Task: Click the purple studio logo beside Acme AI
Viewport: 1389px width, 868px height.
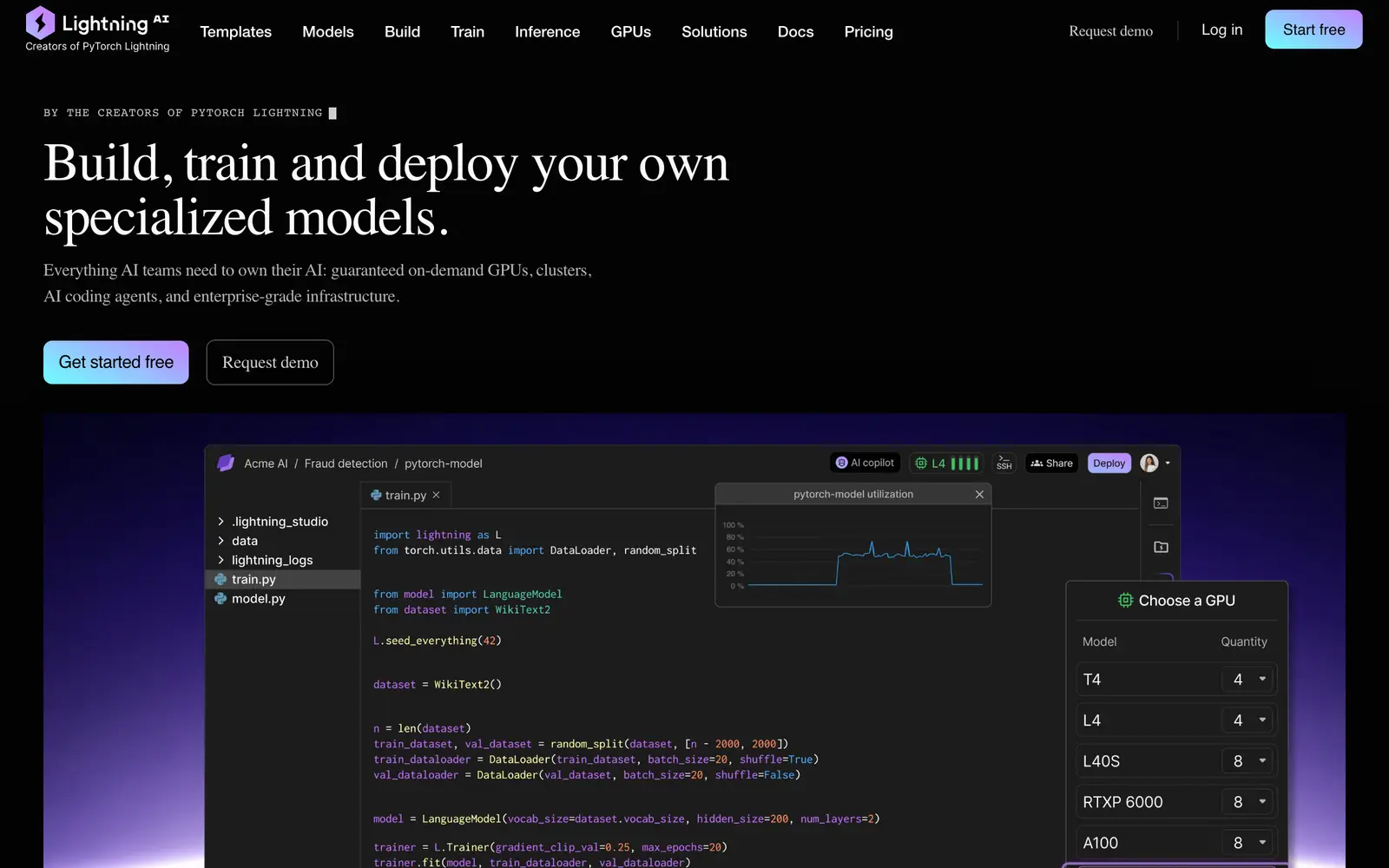Action: coord(226,464)
